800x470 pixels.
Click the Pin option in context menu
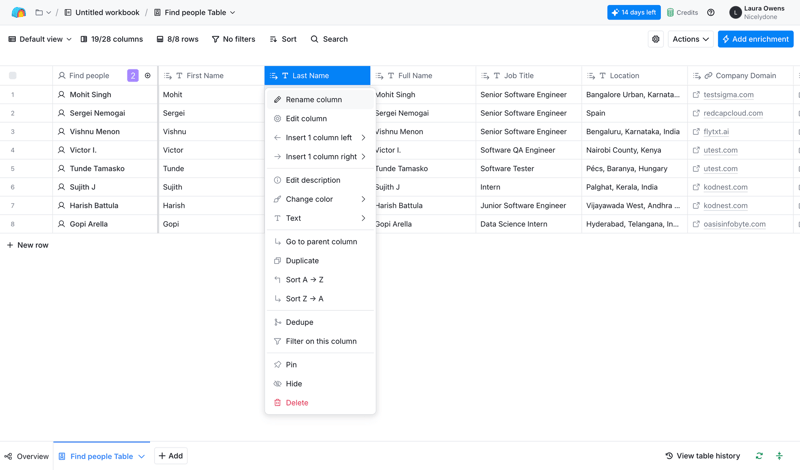(291, 365)
